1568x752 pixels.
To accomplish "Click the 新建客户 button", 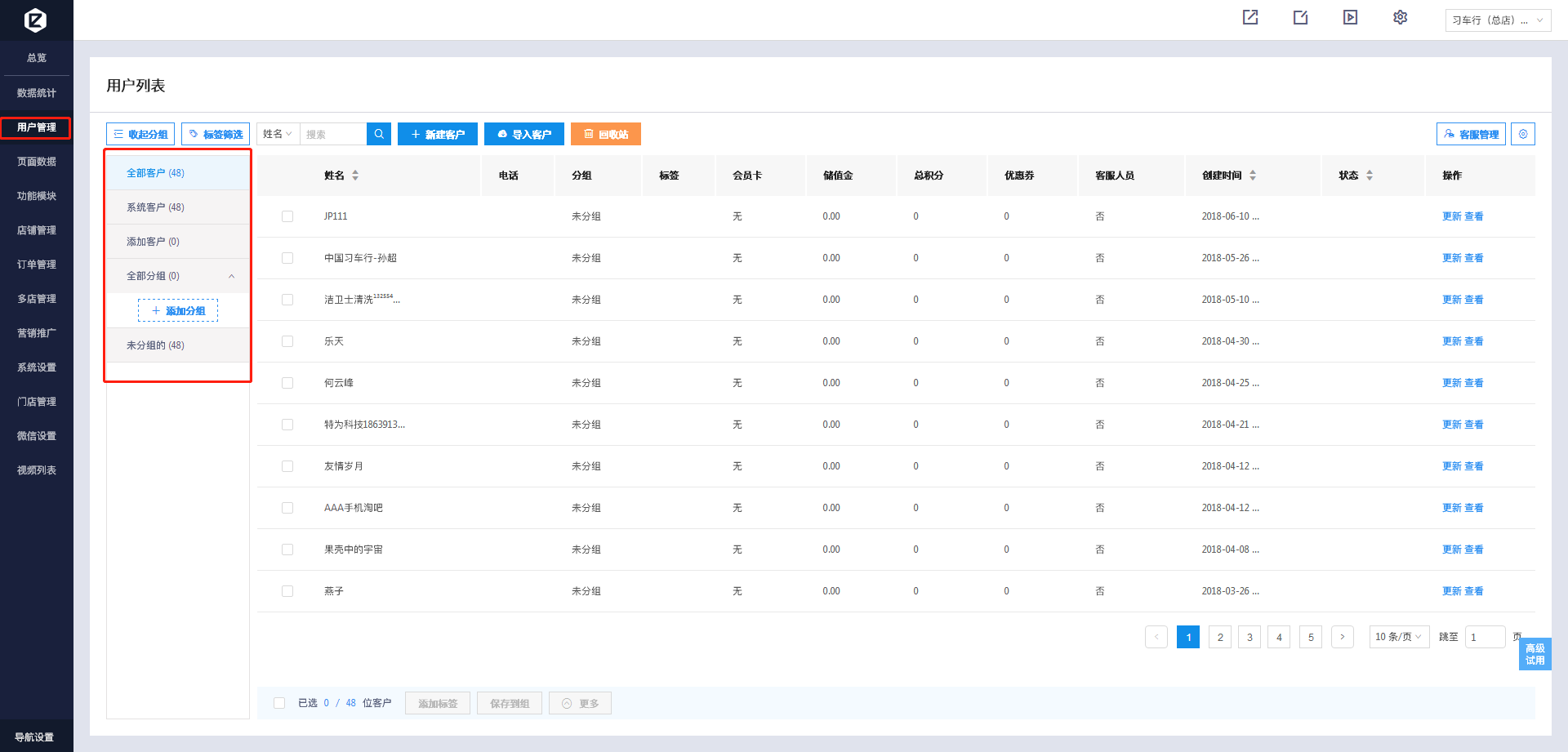I will pyautogui.click(x=438, y=134).
